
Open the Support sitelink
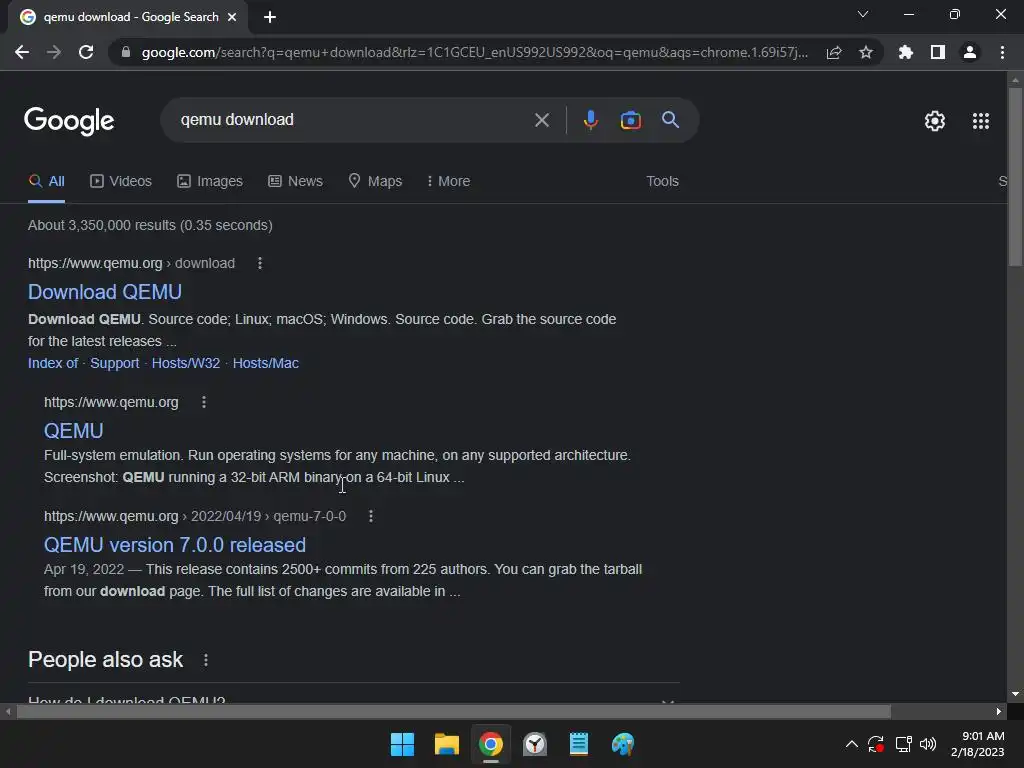pyautogui.click(x=114, y=363)
